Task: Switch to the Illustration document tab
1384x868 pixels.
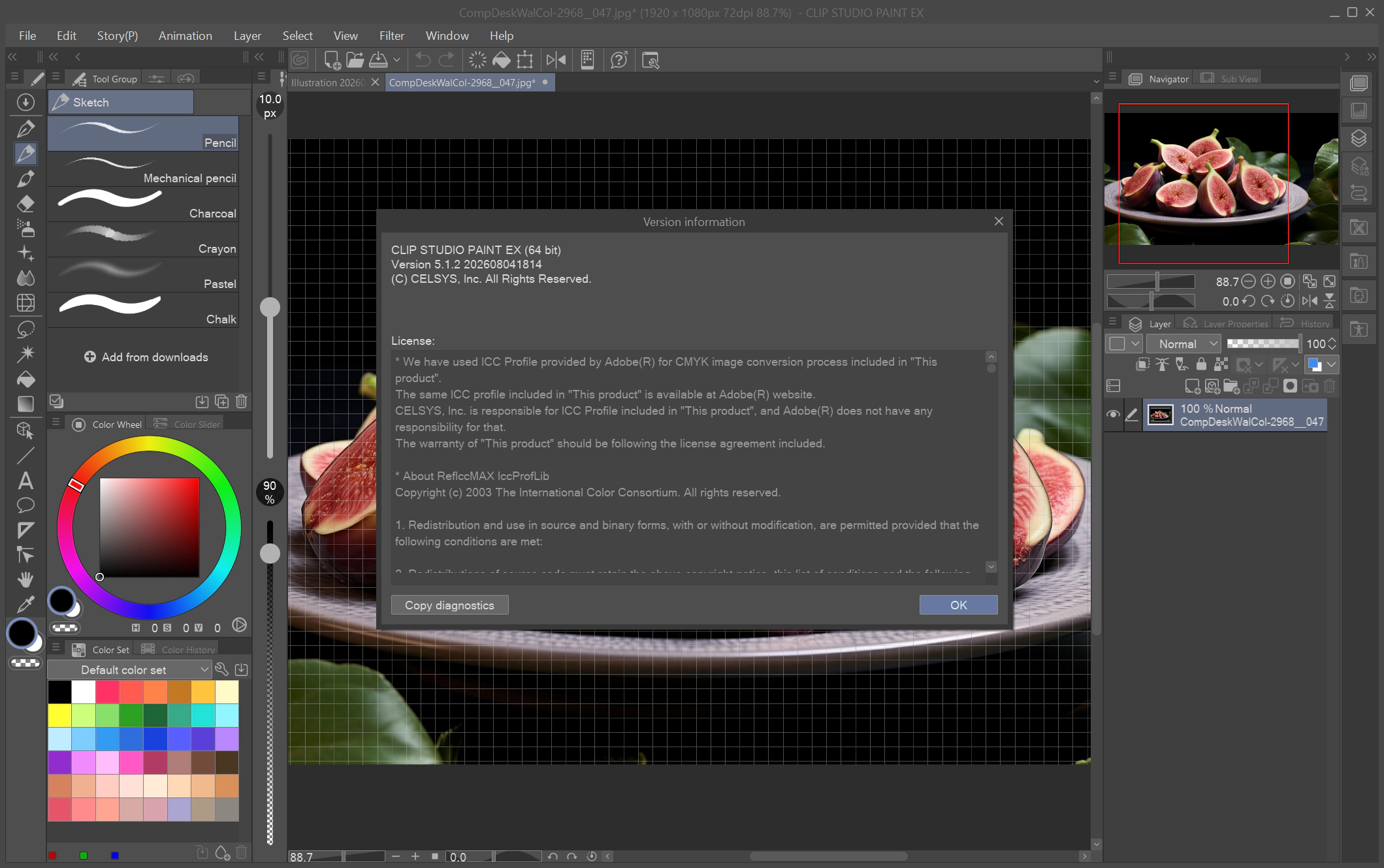Action: (327, 82)
